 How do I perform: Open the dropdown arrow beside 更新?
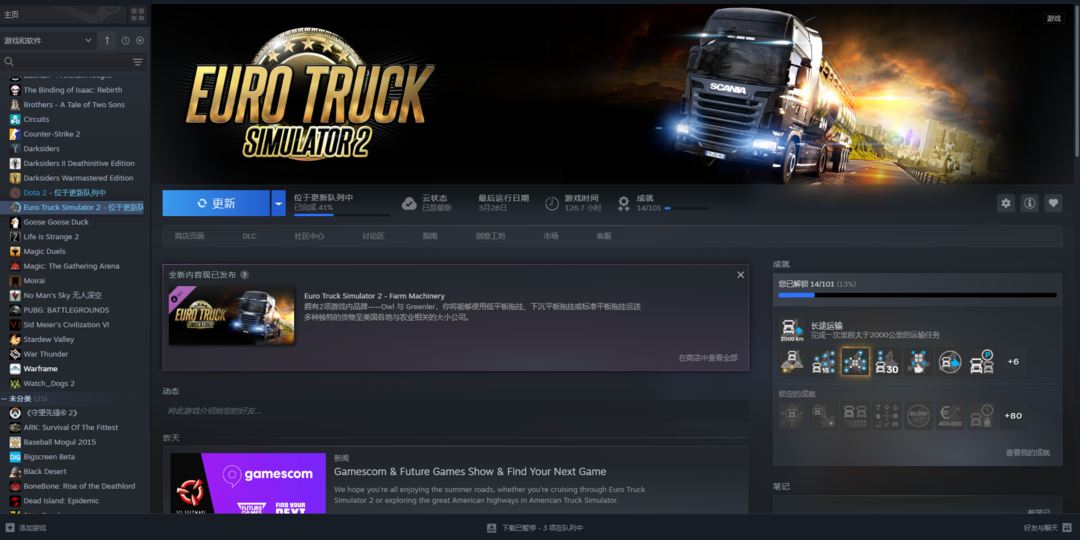click(278, 203)
